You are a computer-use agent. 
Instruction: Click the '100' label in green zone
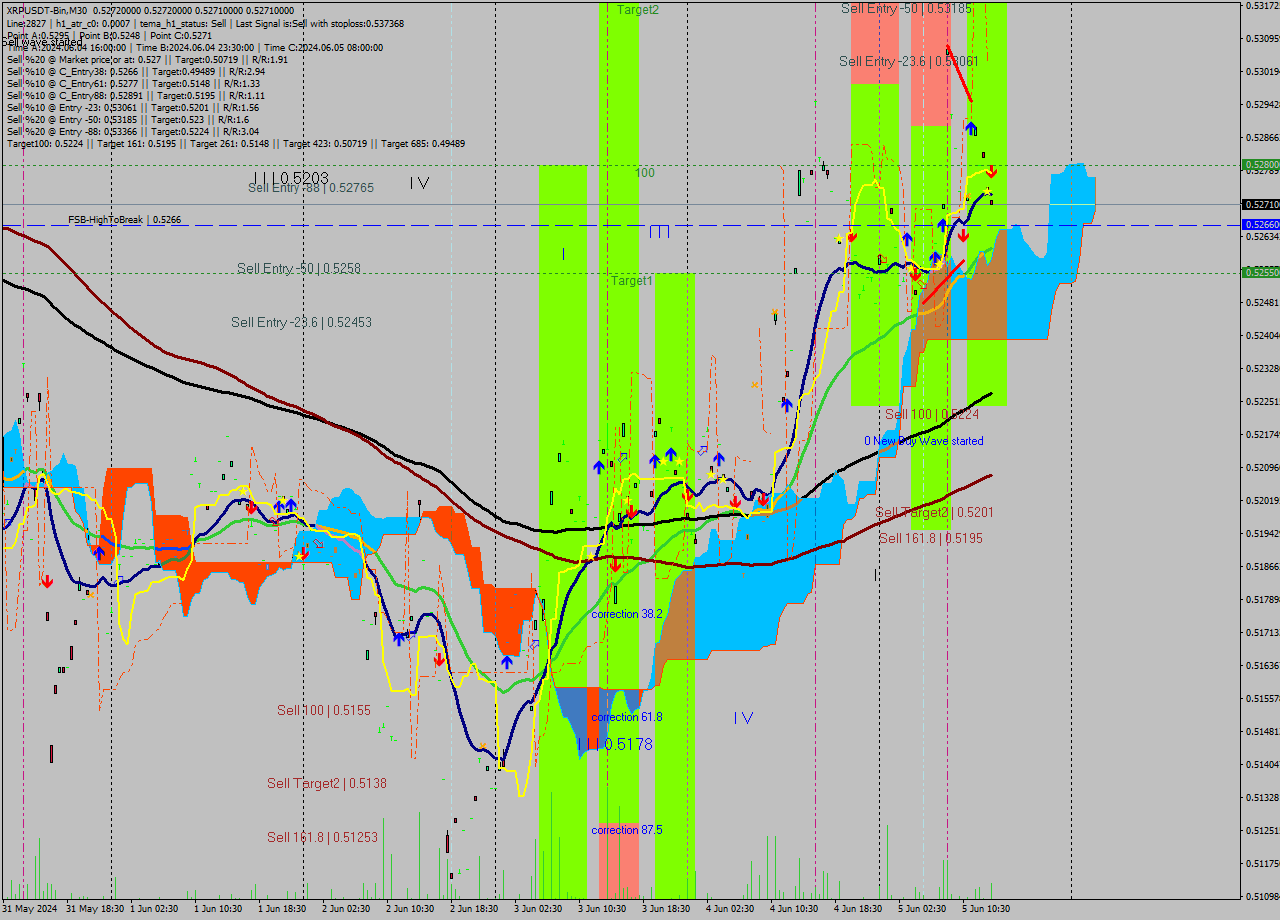(x=645, y=173)
